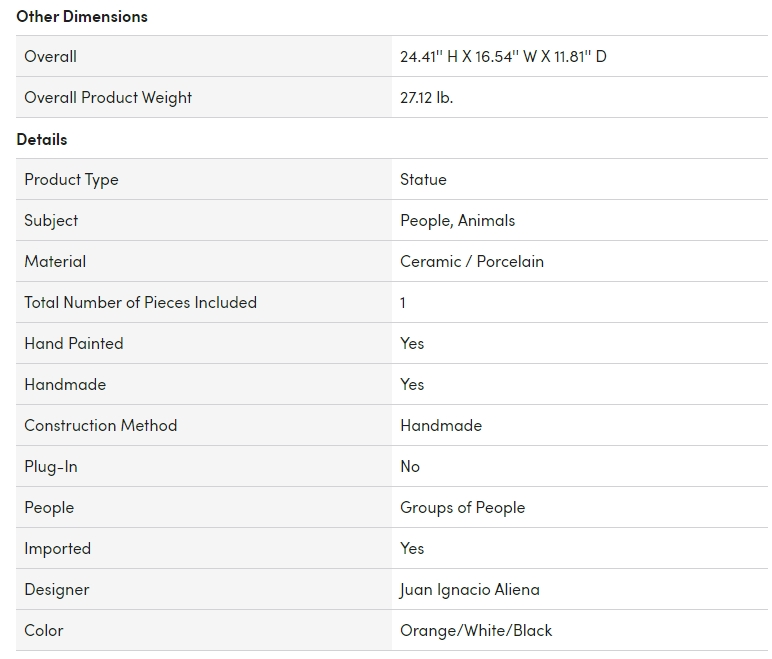Click the People, Animals value
772x659 pixels.
[457, 221]
